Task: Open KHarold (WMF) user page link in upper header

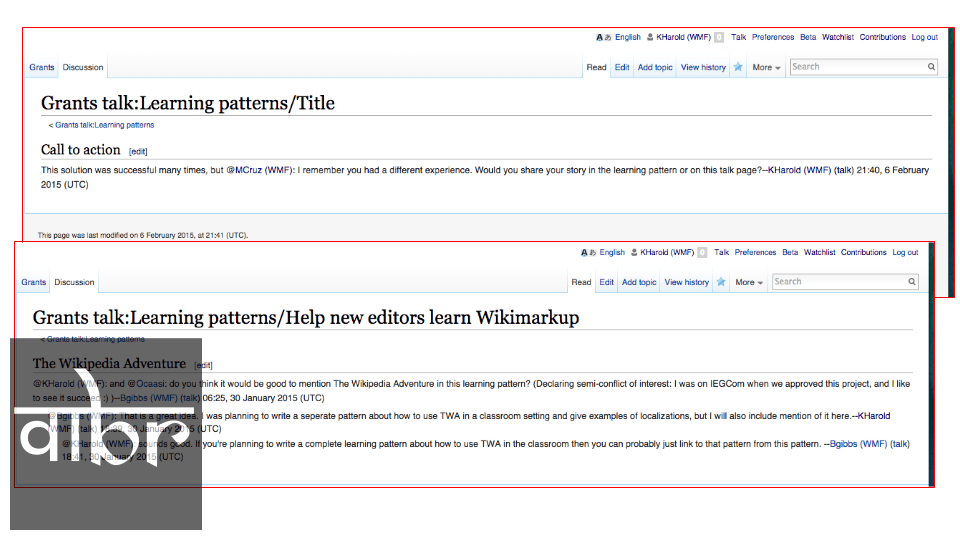Action: [683, 37]
